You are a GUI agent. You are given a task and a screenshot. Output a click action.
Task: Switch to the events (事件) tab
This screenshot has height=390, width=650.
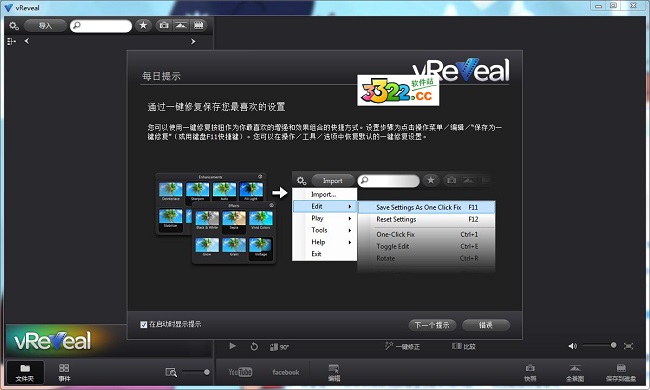[x=64, y=372]
